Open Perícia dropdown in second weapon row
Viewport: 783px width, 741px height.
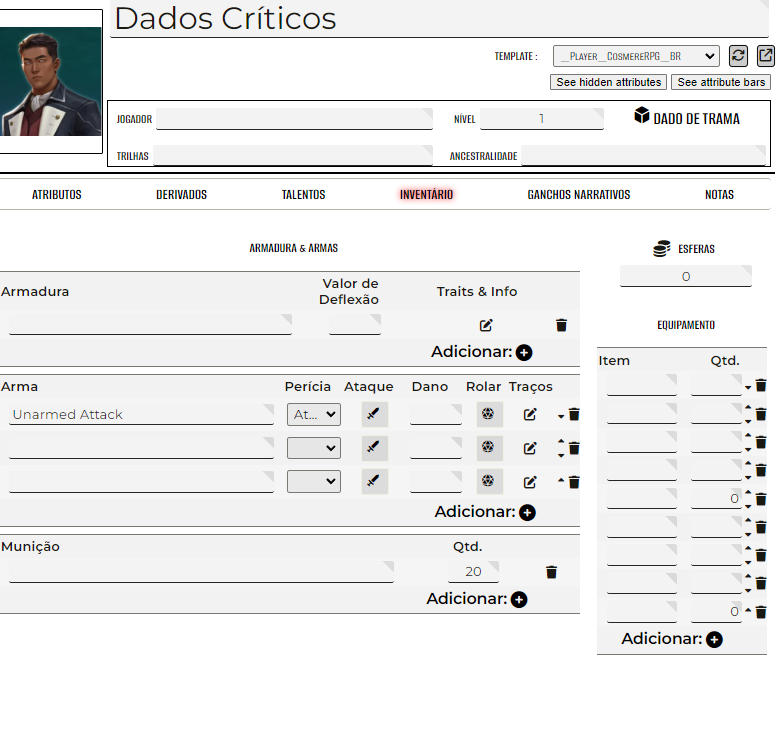(x=314, y=448)
